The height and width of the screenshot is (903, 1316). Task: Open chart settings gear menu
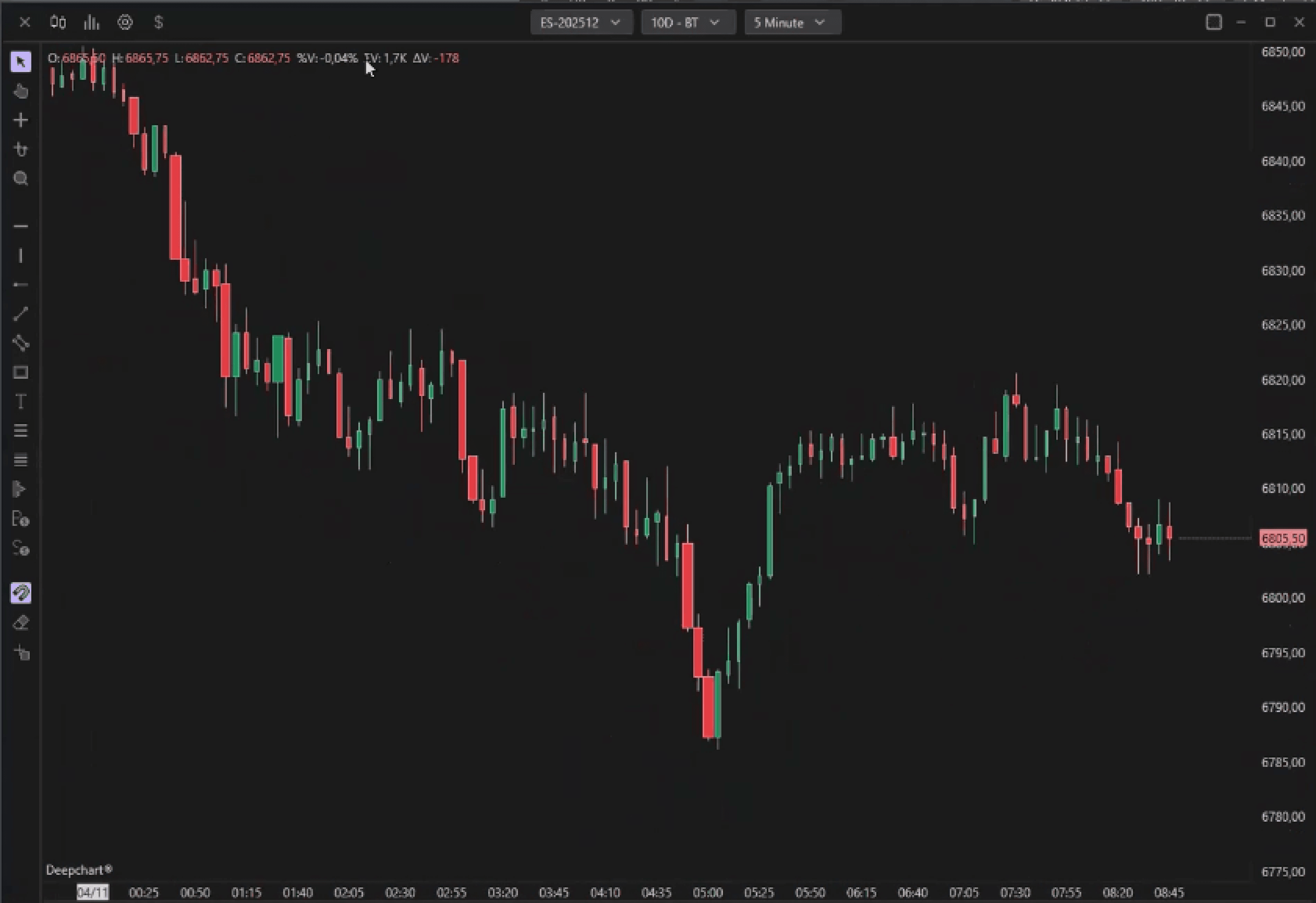tap(124, 23)
